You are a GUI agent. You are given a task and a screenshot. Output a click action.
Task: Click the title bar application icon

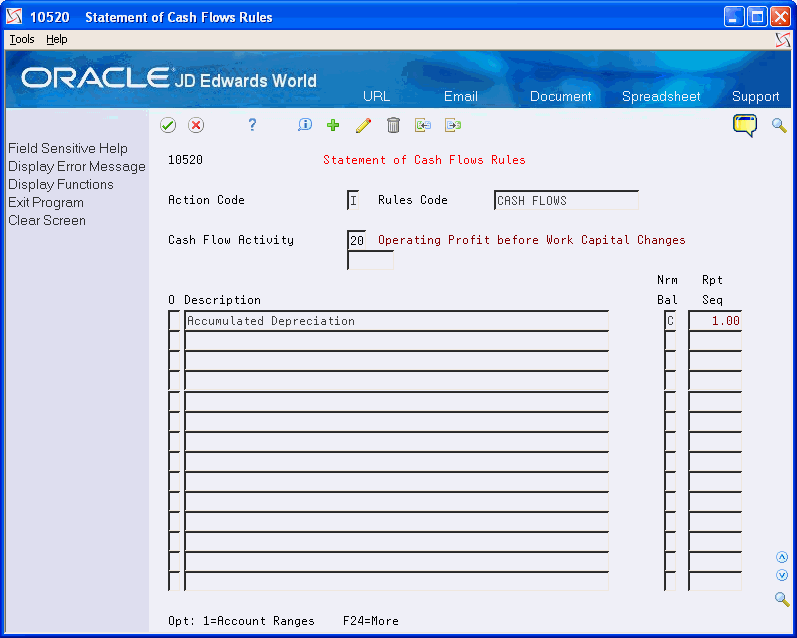tap(14, 17)
